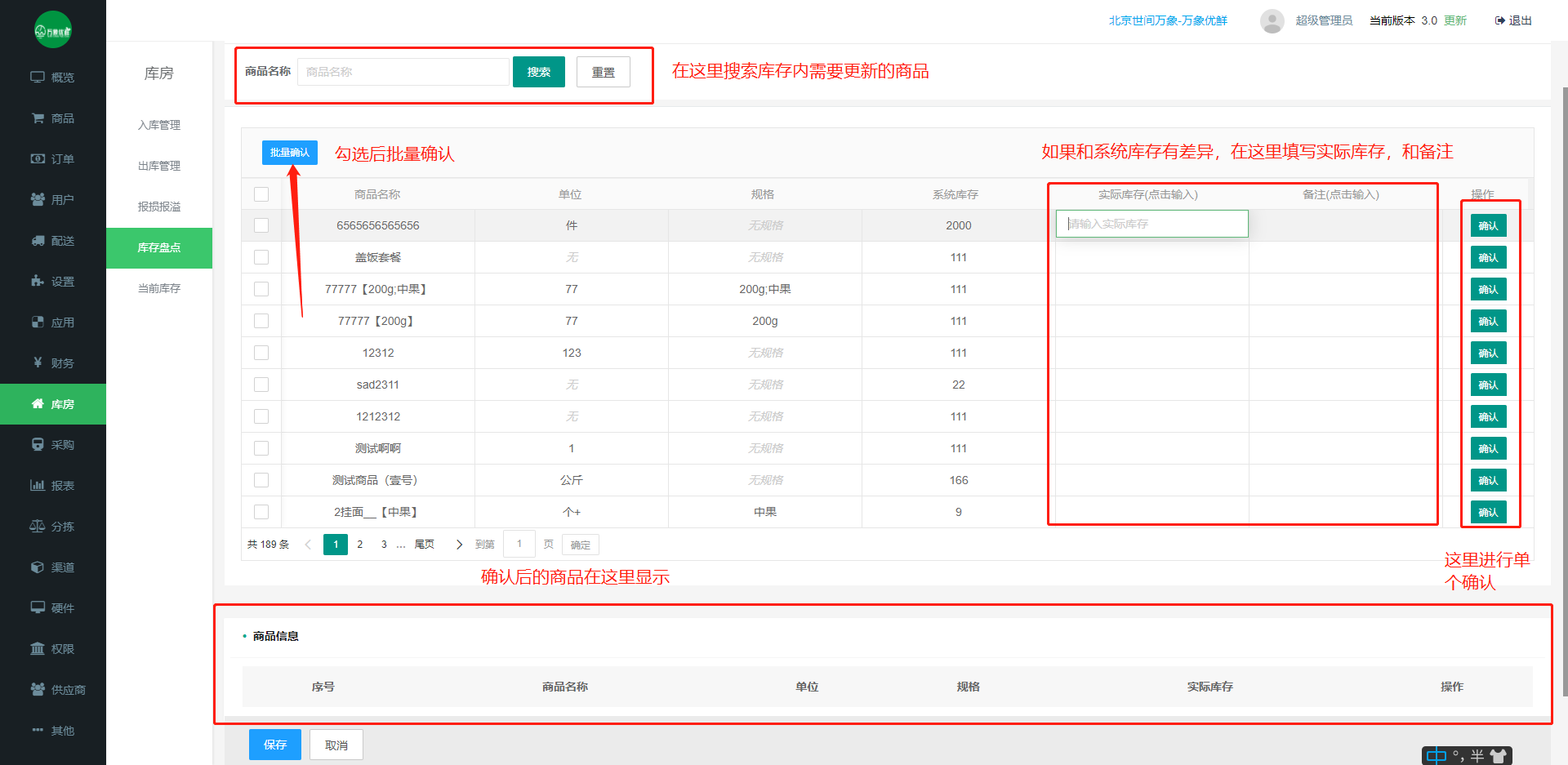Screen dimensions: 1568x765
Task: Click the 北京世间万象-万象优鲜 link
Action: [1168, 20]
